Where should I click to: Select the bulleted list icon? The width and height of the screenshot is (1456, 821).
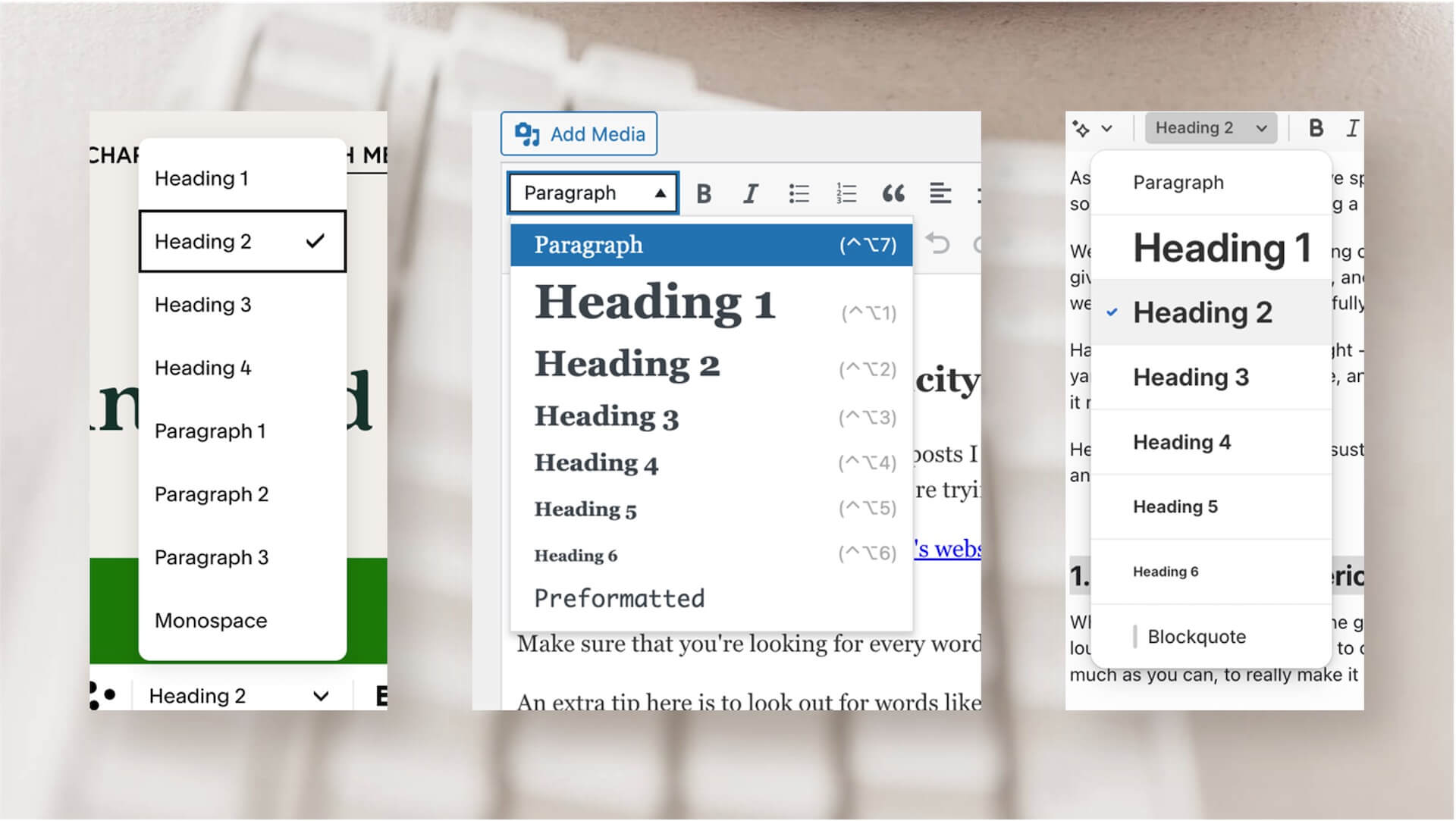click(x=799, y=193)
